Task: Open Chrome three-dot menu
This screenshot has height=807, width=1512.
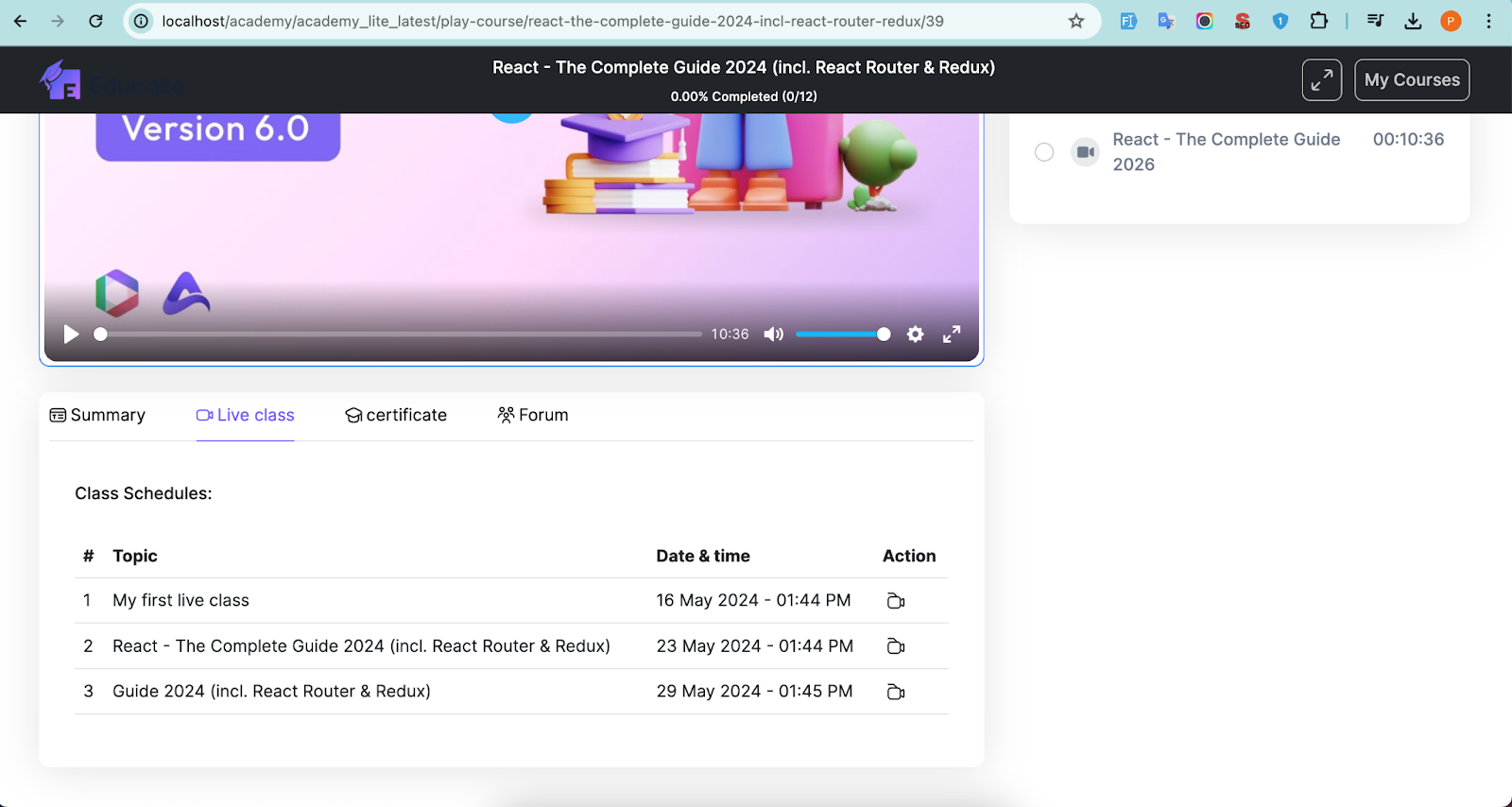Action: pos(1488,21)
